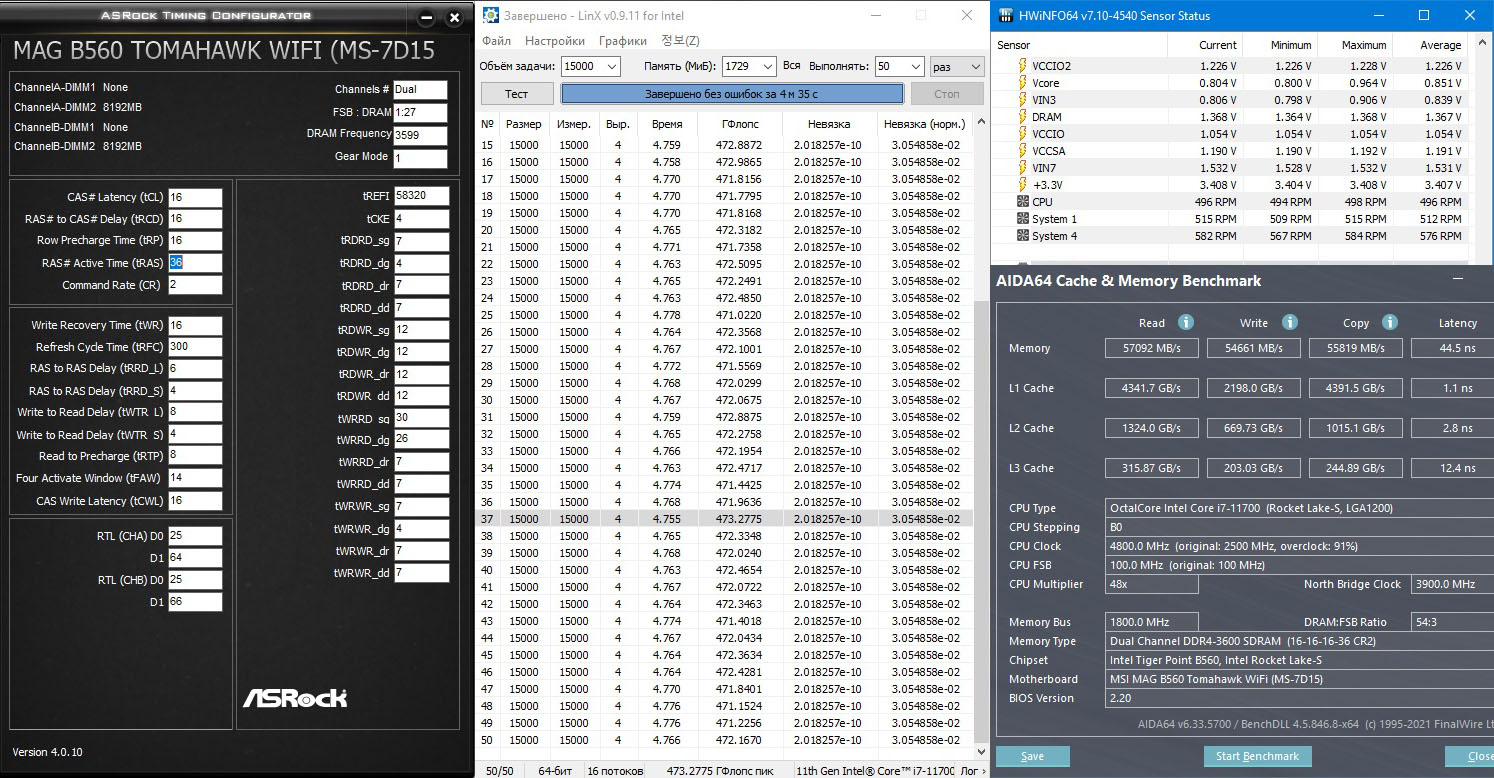Viewport: 1494px width, 778px height.
Task: Click the Время column header in LinX
Action: pyautogui.click(x=667, y=124)
